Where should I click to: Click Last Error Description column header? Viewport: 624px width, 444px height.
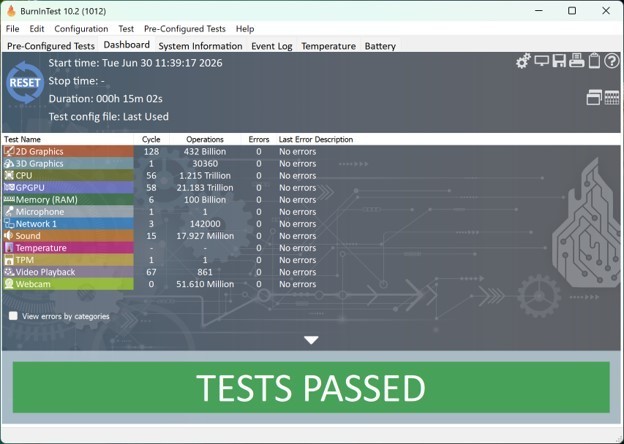click(x=316, y=139)
